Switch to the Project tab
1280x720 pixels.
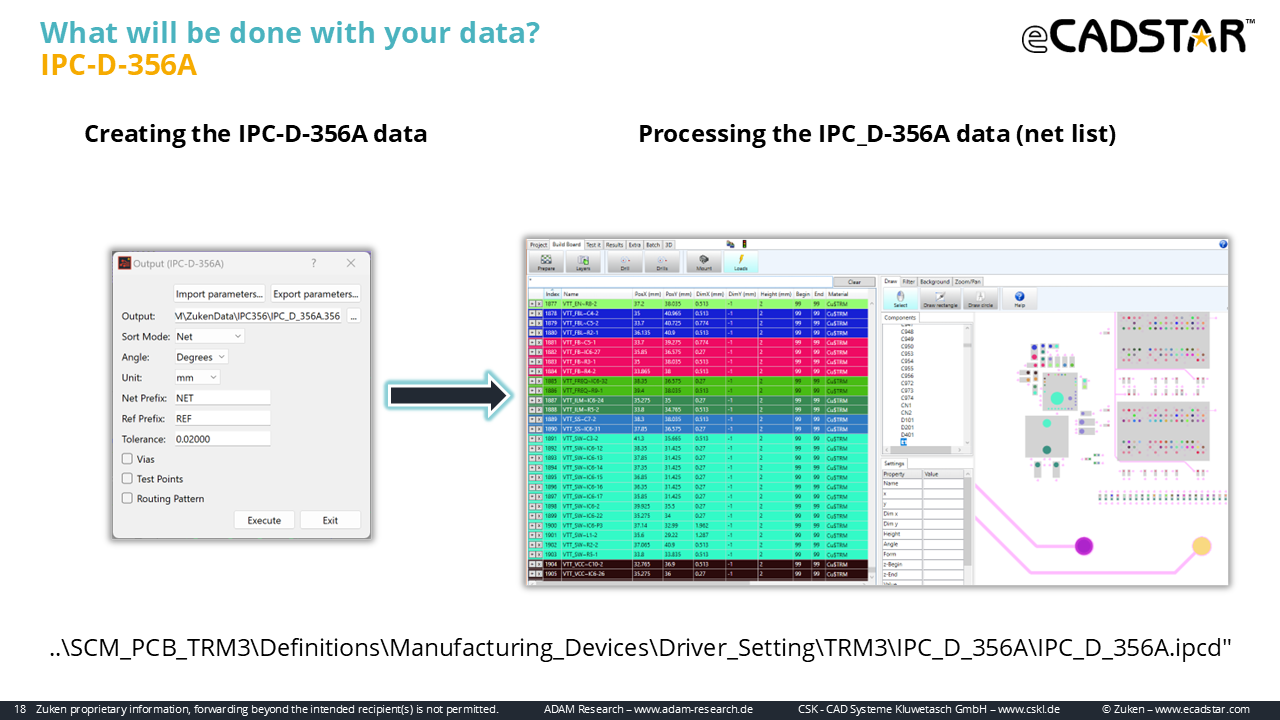click(538, 244)
